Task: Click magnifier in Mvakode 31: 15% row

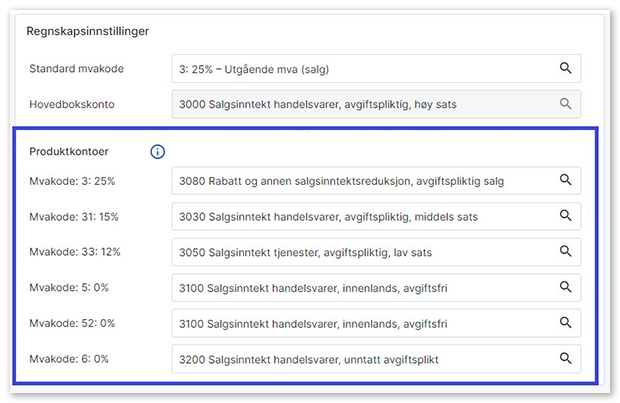Action: tap(565, 216)
